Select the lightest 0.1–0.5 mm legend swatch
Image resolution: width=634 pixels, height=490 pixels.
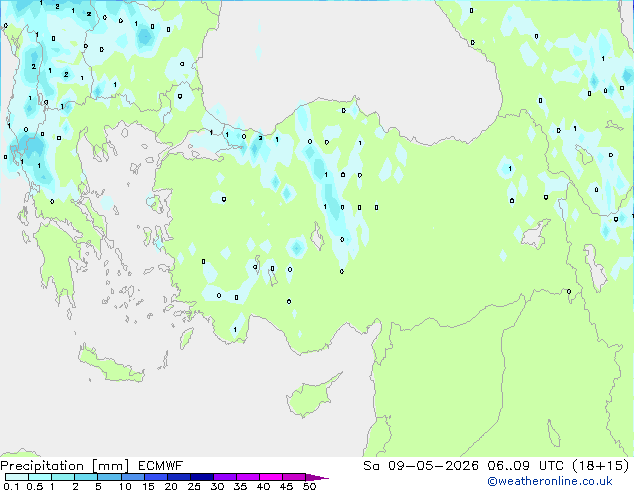click(17, 477)
